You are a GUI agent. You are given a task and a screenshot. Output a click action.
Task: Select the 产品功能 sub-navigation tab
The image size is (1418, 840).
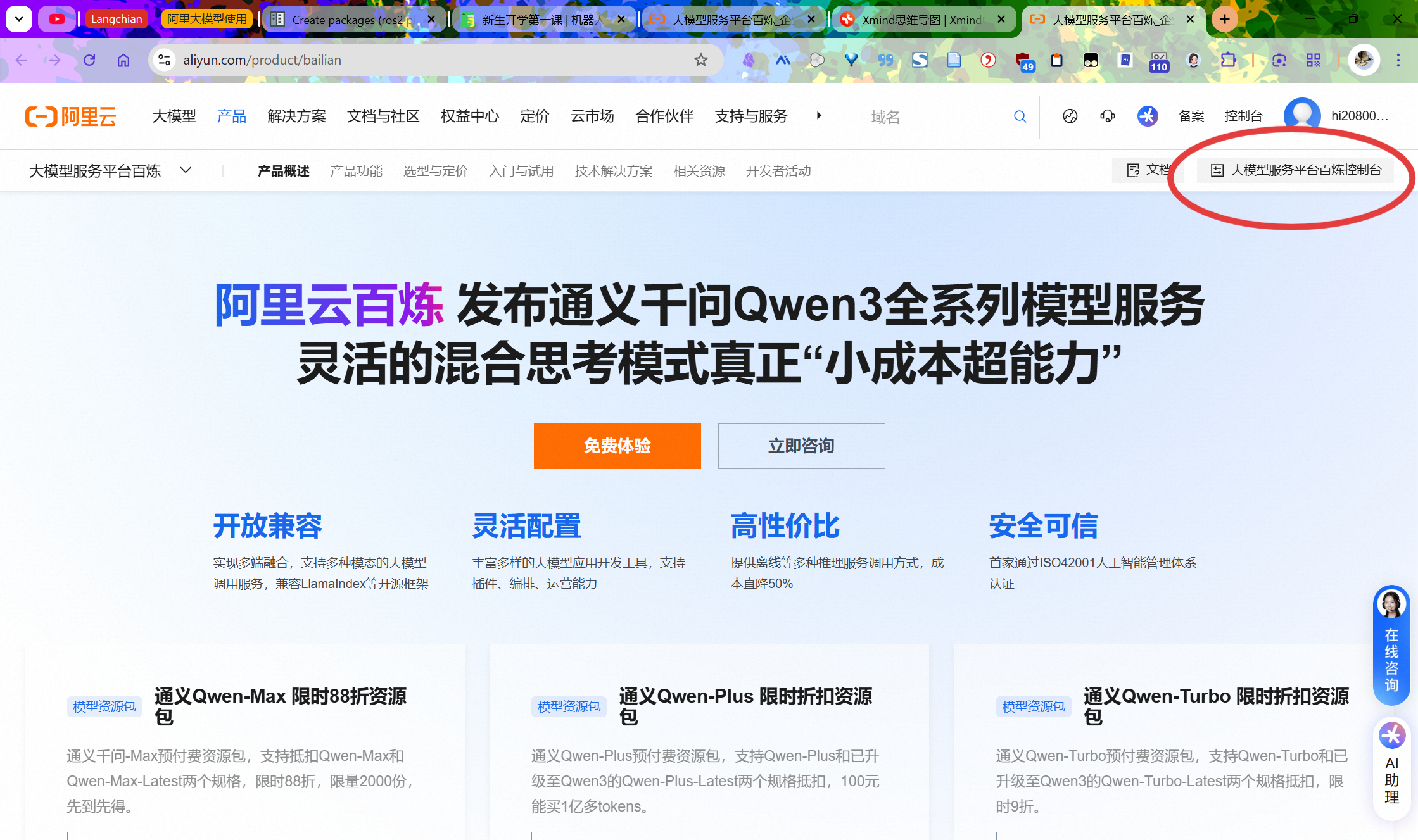[x=357, y=171]
